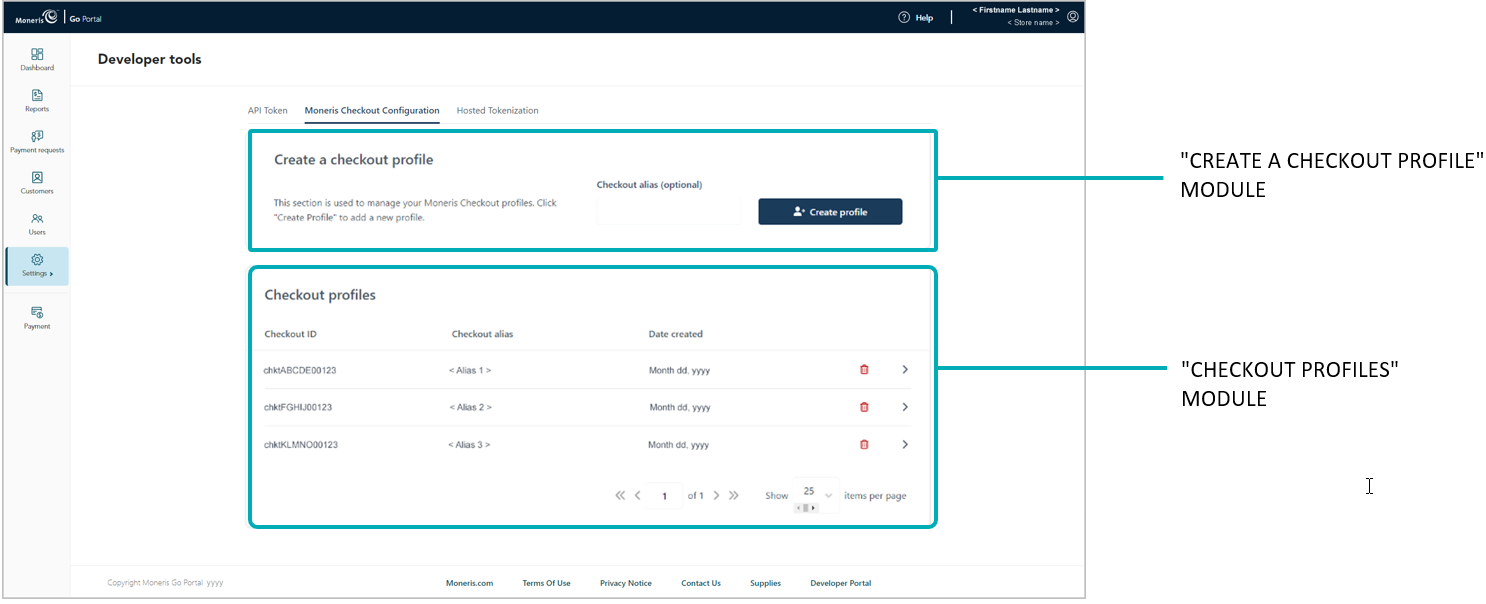Delete the chktKLMNO00123 checkout profile

tap(864, 444)
